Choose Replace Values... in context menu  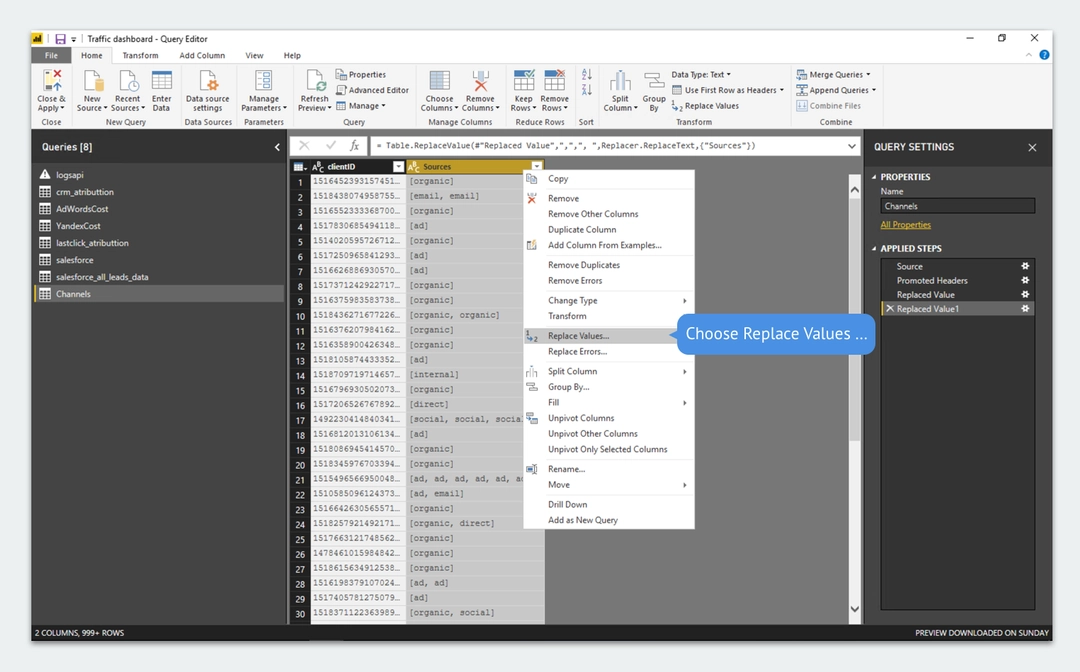point(609,336)
